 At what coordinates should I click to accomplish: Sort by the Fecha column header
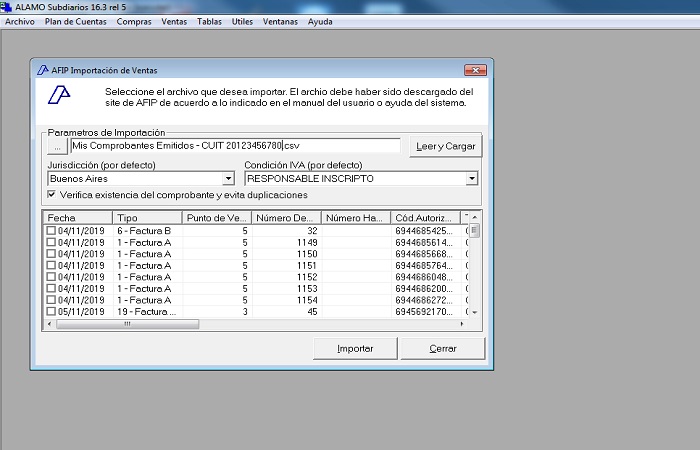click(x=78, y=218)
